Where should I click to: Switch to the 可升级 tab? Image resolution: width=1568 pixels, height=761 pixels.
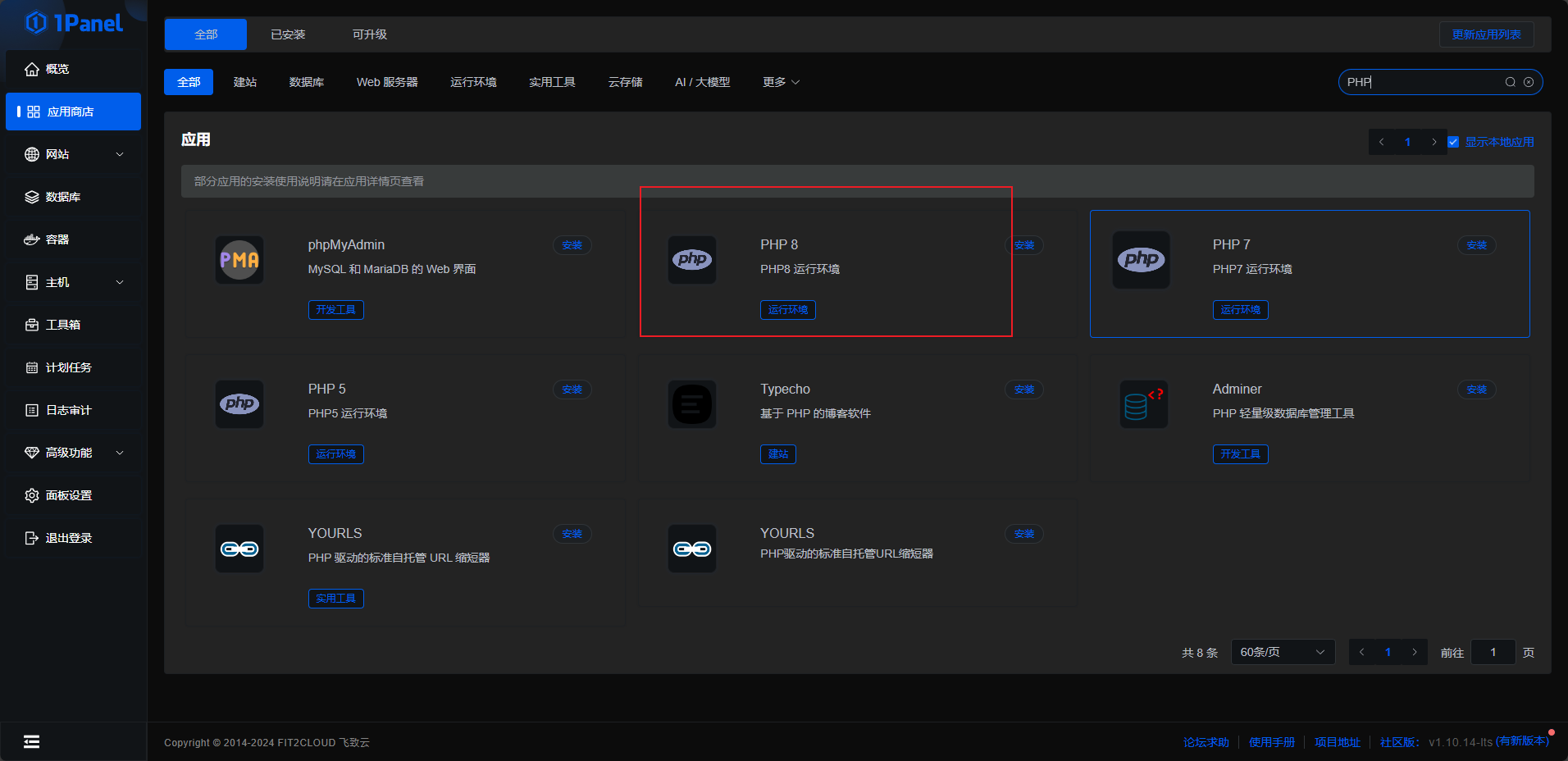370,34
